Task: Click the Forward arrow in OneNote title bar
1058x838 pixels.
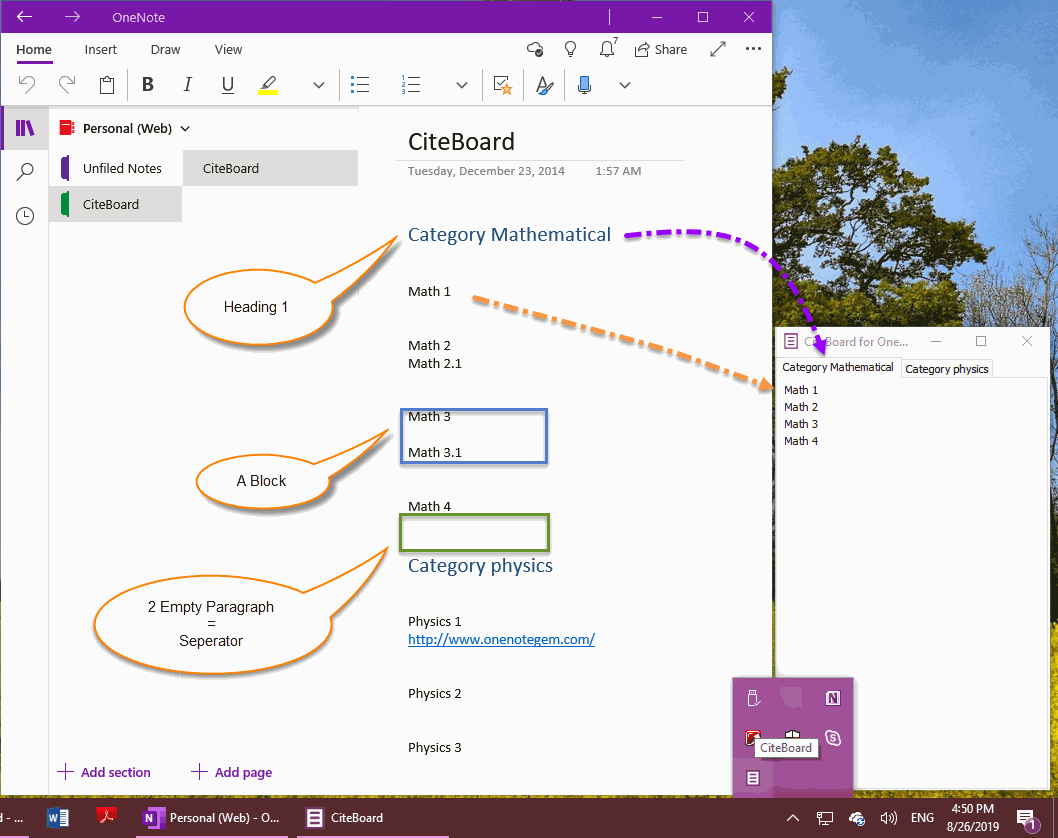Action: [72, 17]
